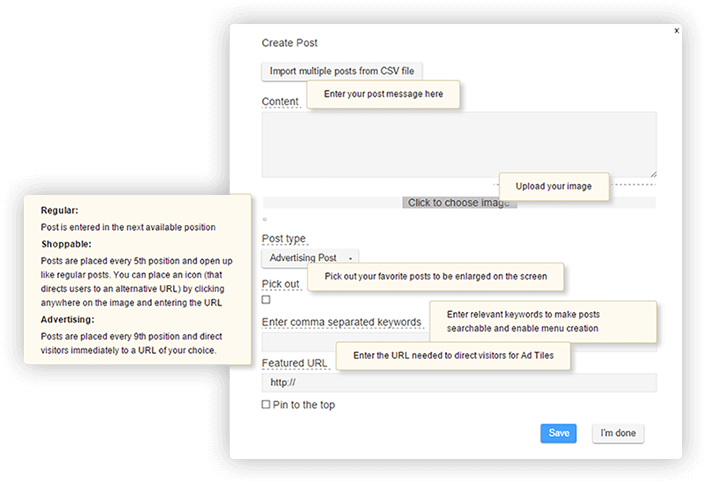Click the Post type label
This screenshot has width=706, height=483.
pyautogui.click(x=284, y=239)
